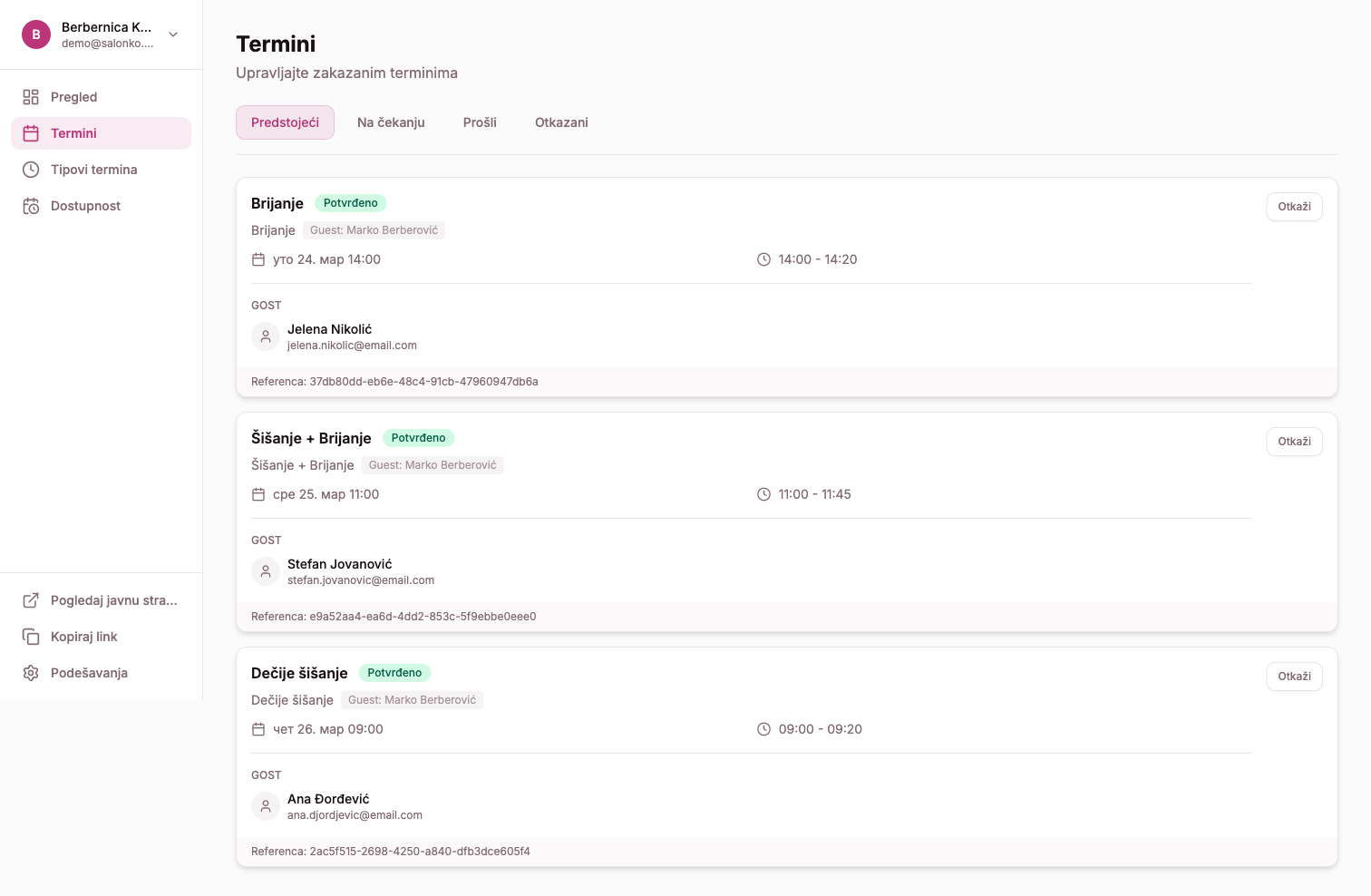The height and width of the screenshot is (896, 1371).
Task: Open Tipovi termina in the sidebar
Action: pyautogui.click(x=94, y=170)
